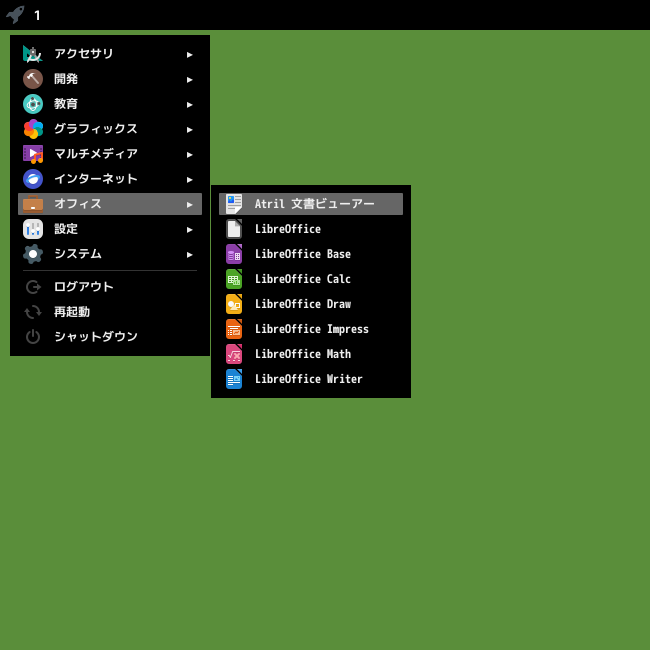This screenshot has height=650, width=650.
Task: Open the 教育 menu entry
Action: pos(110,104)
